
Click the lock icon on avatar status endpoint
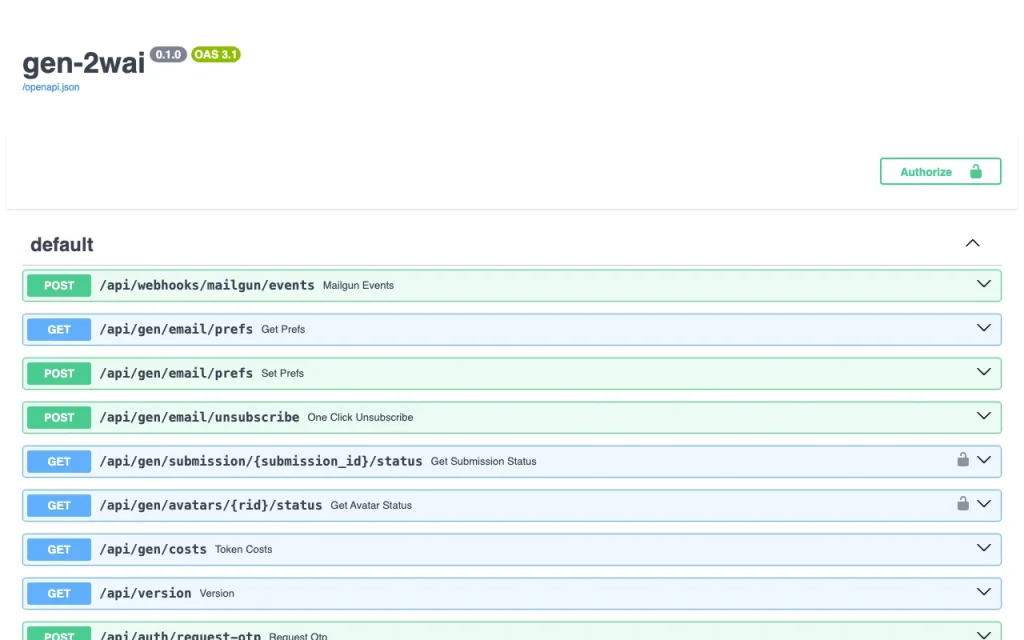coord(963,503)
